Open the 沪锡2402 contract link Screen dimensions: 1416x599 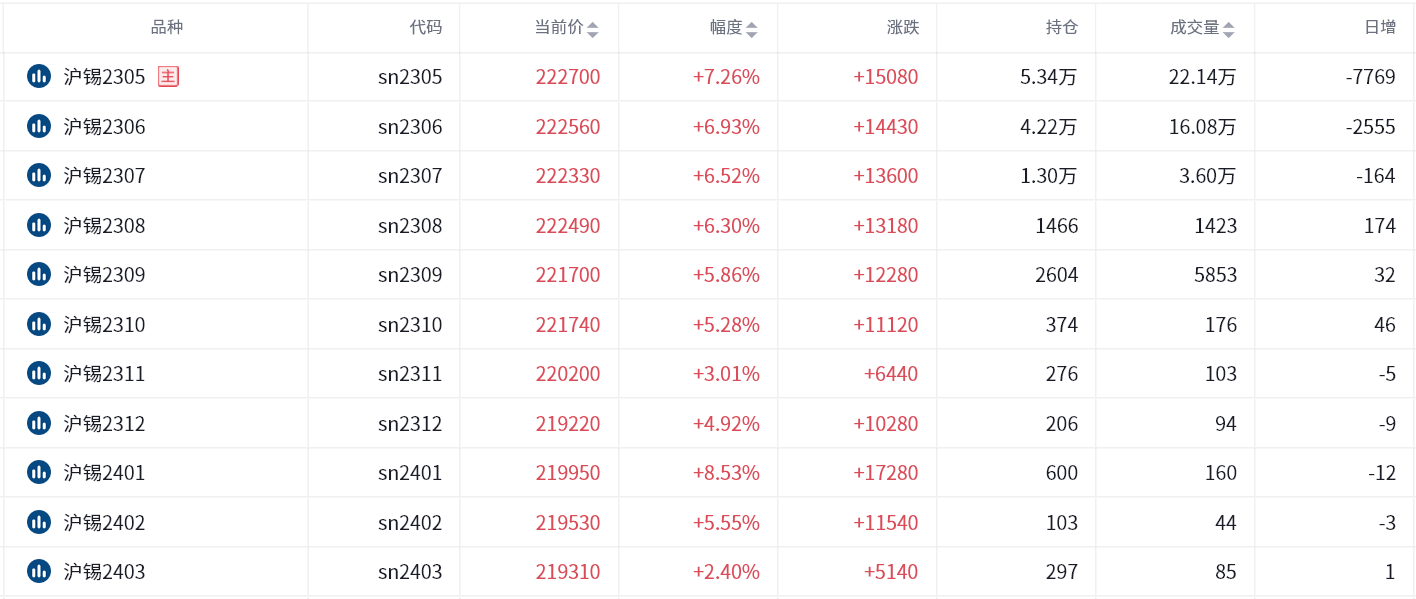[x=105, y=522]
